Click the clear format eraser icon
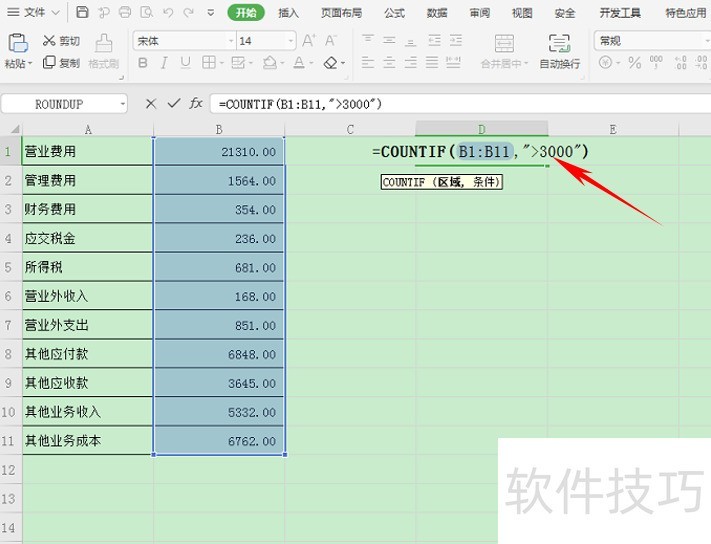 (331, 63)
